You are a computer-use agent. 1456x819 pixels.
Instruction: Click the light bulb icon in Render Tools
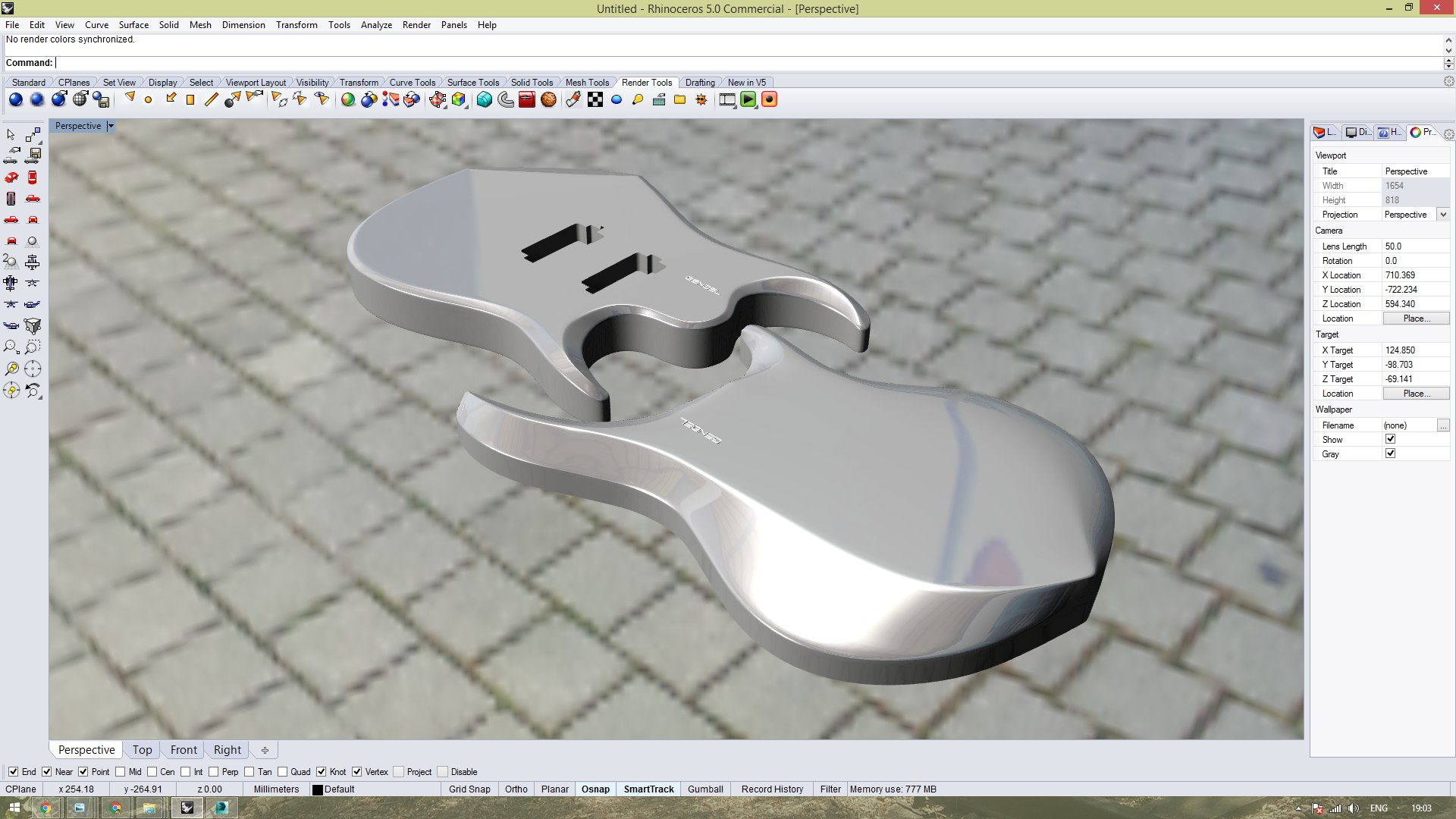coord(637,99)
